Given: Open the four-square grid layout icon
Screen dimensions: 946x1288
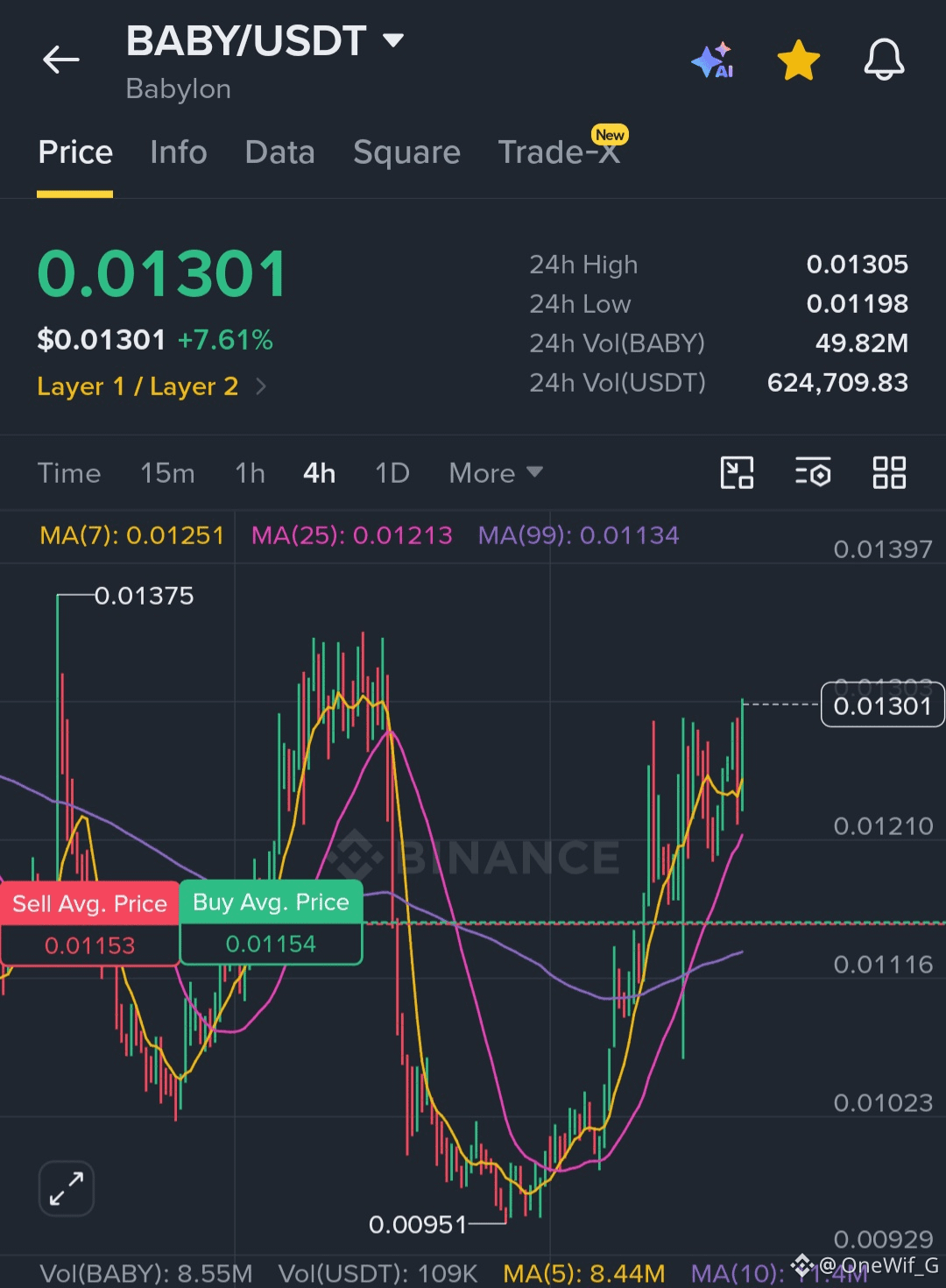Looking at the screenshot, I should 889,473.
